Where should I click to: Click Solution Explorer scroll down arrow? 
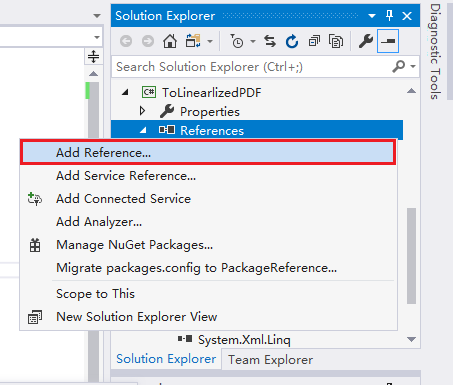click(x=412, y=339)
